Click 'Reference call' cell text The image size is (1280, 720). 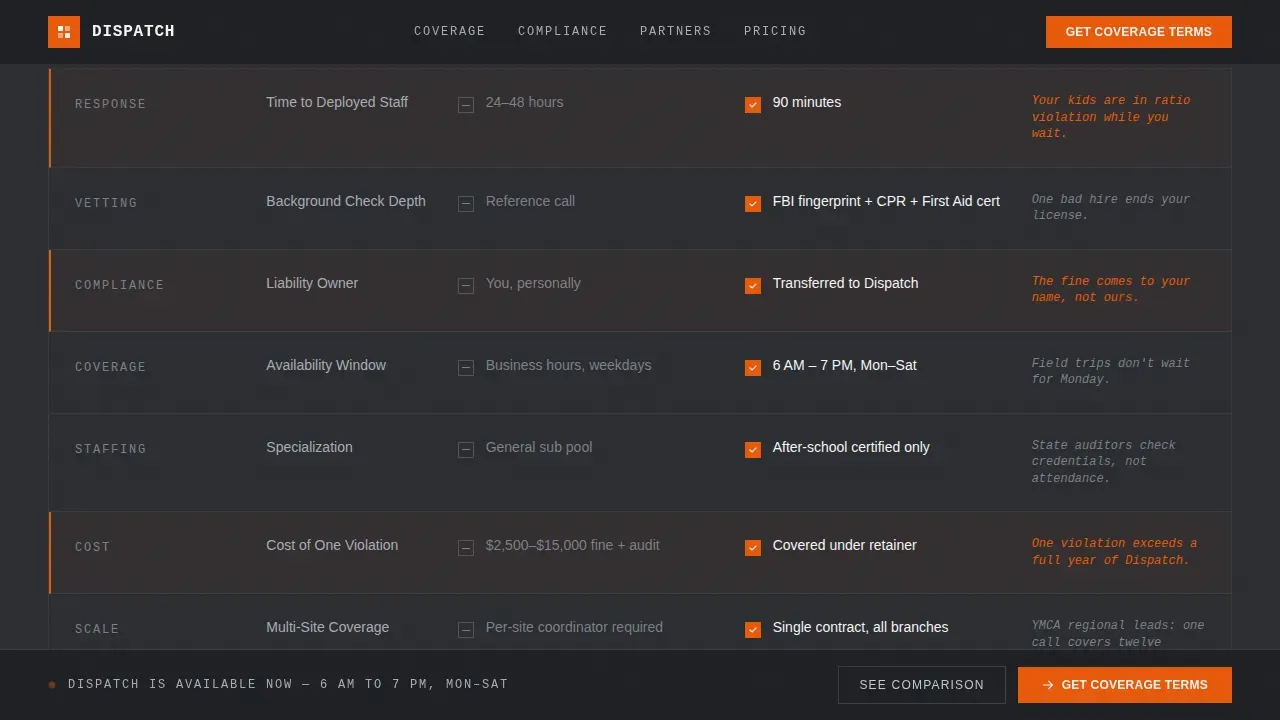pos(530,201)
